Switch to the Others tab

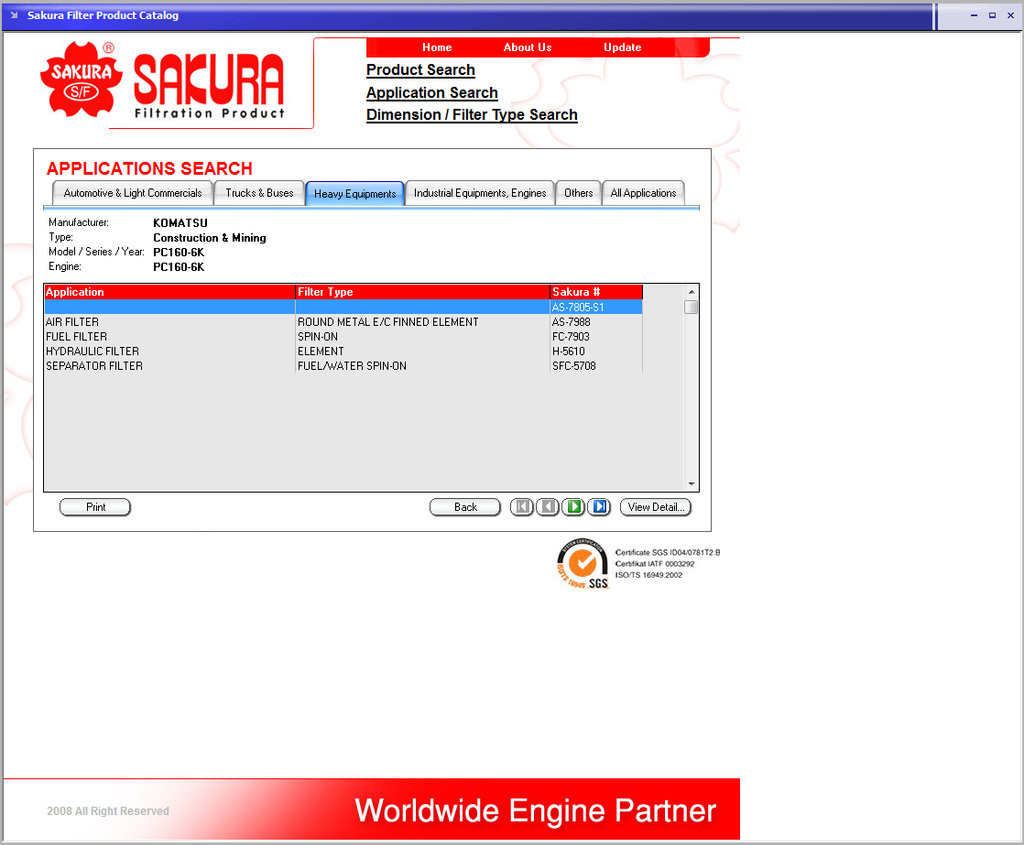(579, 193)
